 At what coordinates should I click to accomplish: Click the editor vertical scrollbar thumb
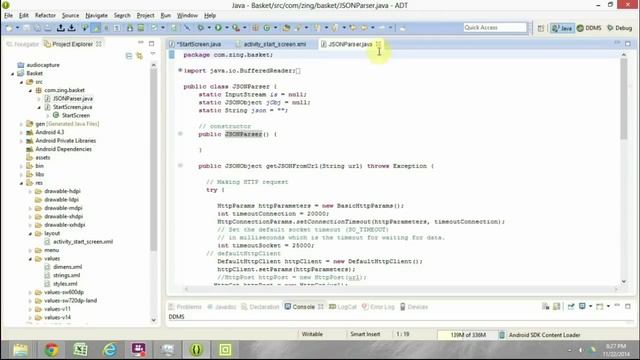[x=624, y=98]
